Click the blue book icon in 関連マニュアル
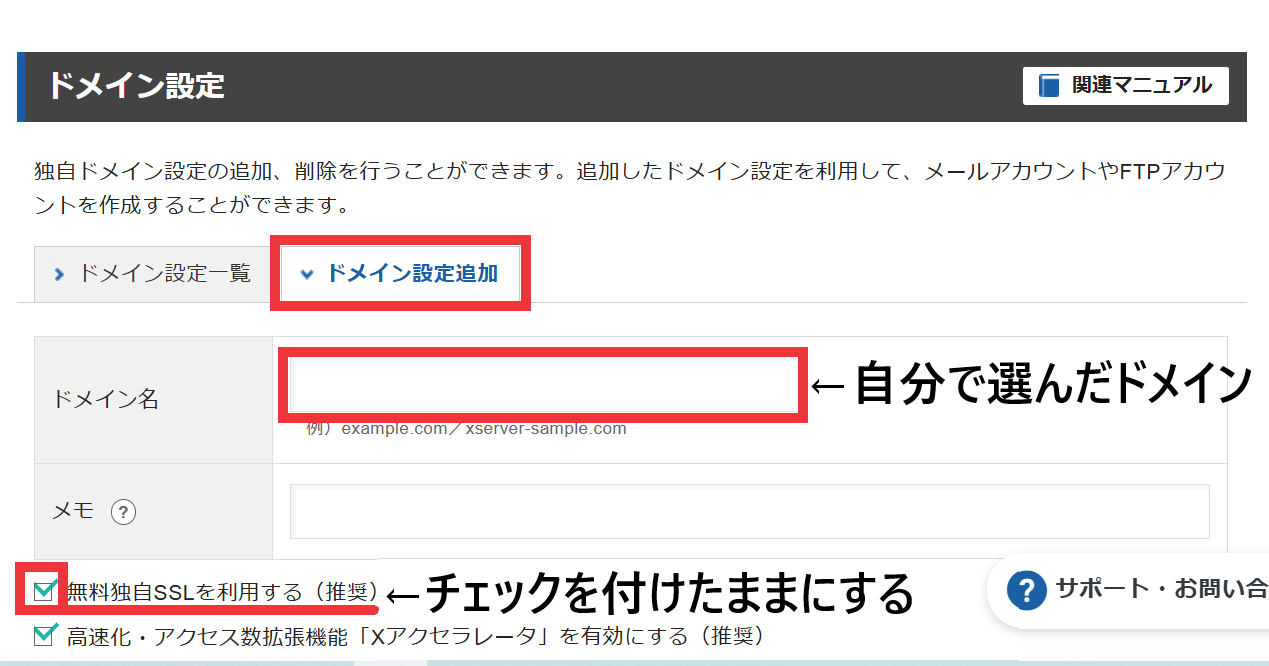 1049,86
